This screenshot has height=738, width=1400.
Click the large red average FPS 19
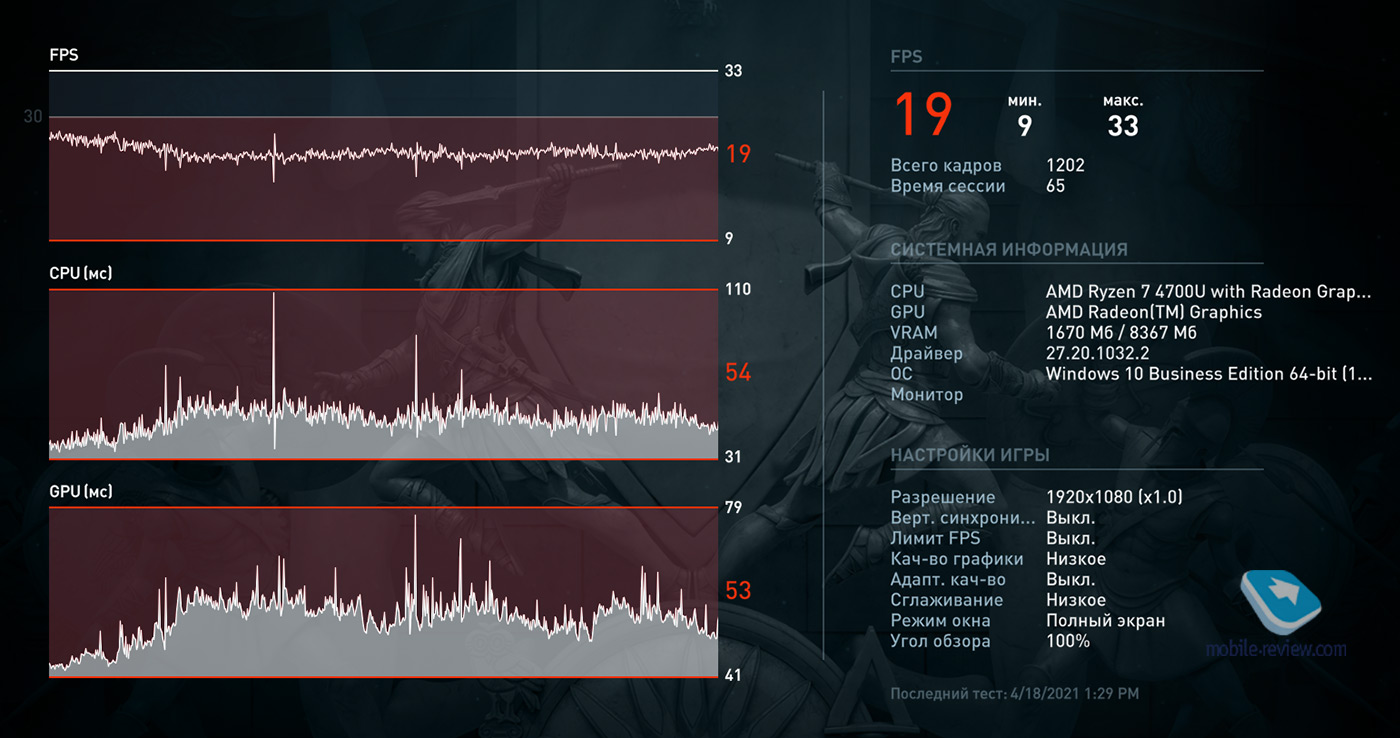coord(923,114)
